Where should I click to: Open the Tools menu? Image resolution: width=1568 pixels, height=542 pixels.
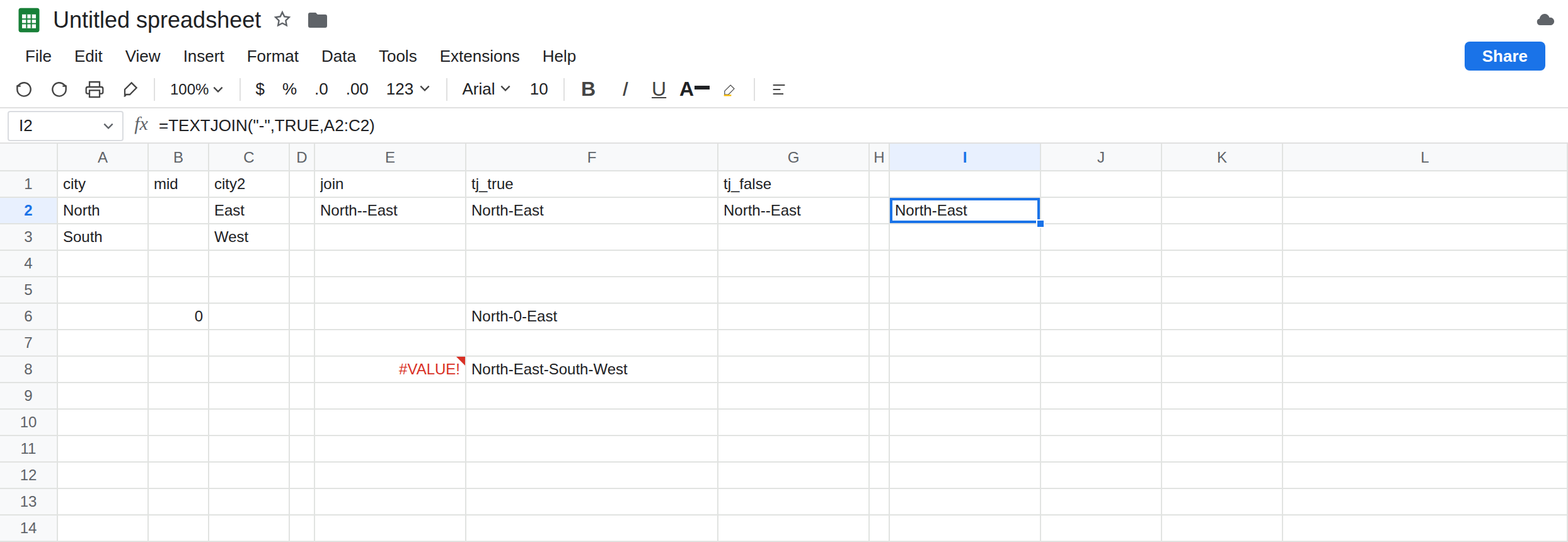coord(398,56)
